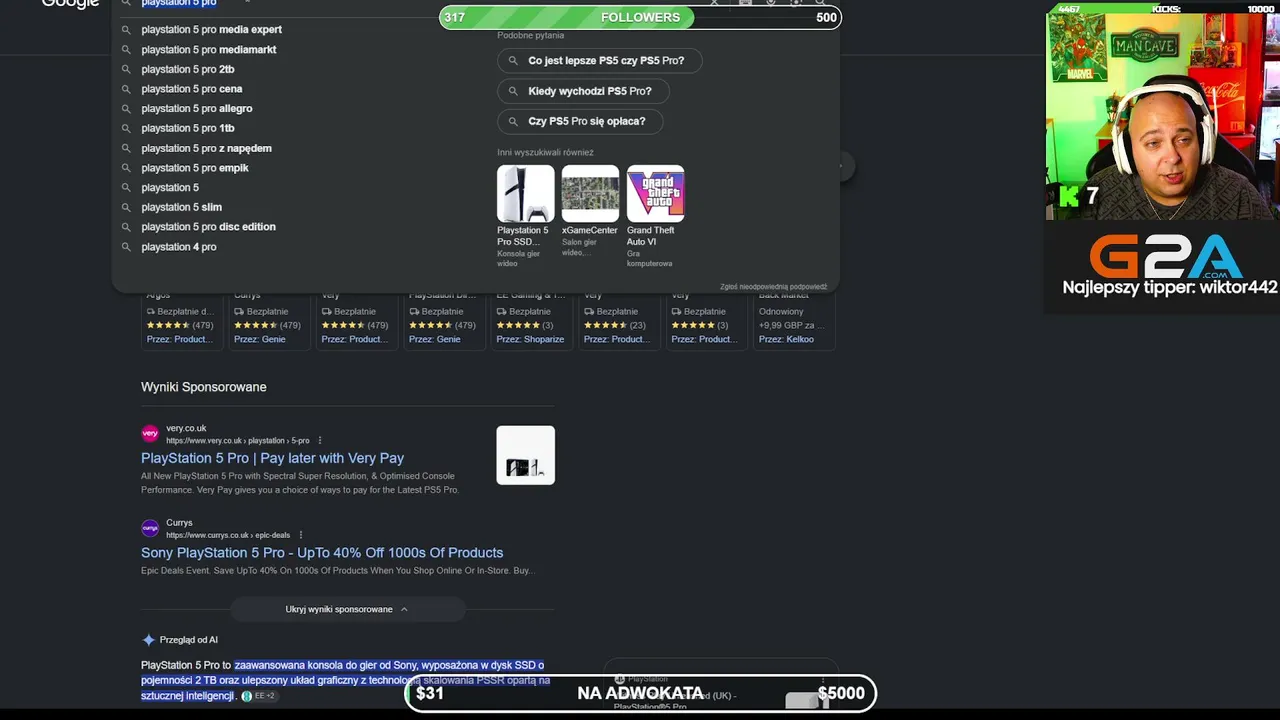1280x720 pixels.
Task: Click the magnifier beside 'playstation 5 pro z napędem'
Action: [126, 148]
